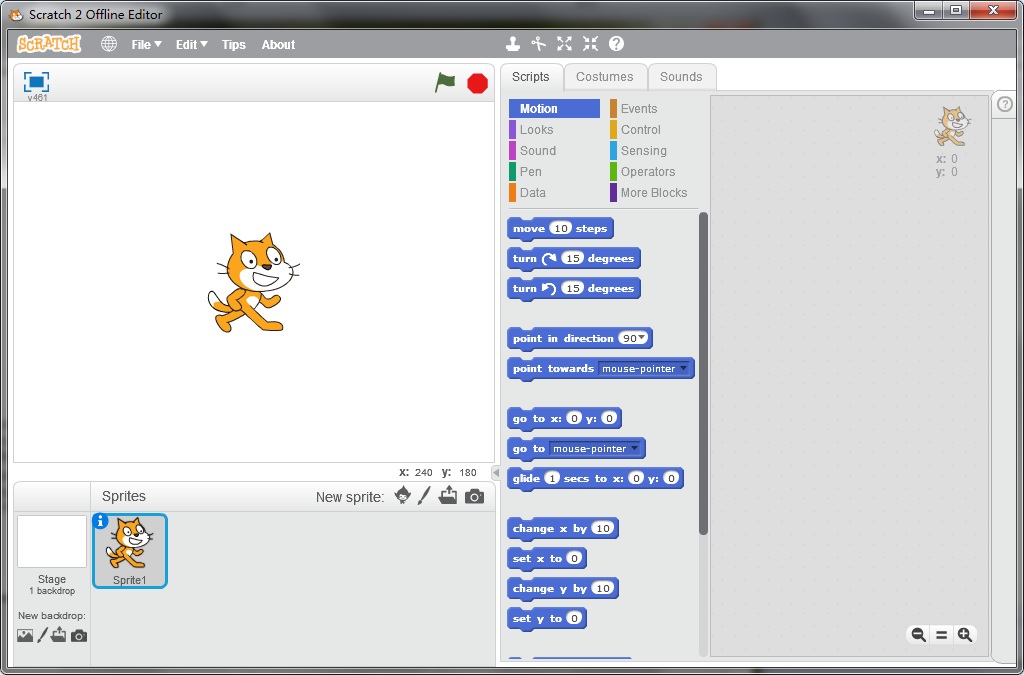Open the language globe menu
This screenshot has height=675, width=1024.
pyautogui.click(x=109, y=44)
